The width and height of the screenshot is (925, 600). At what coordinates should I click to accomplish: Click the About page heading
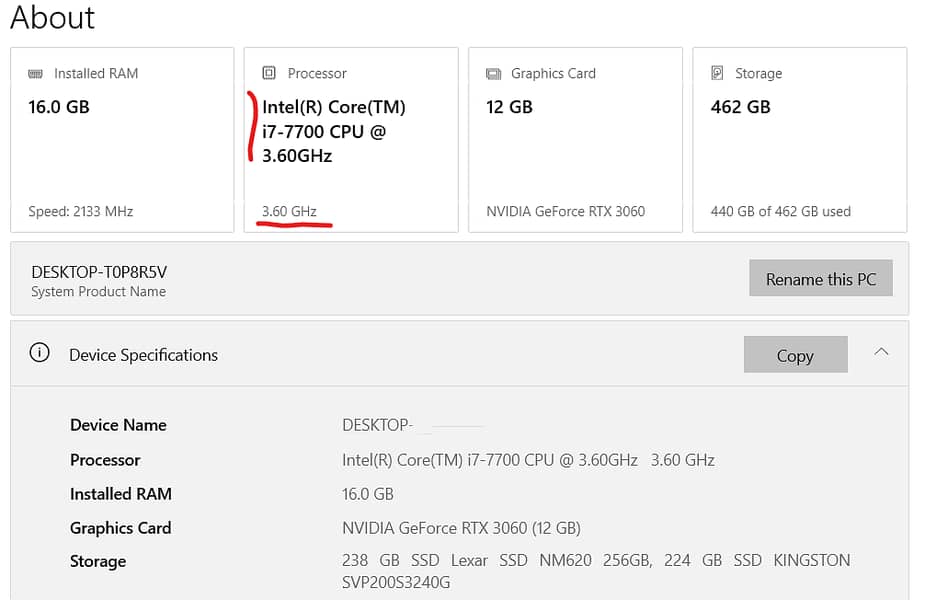point(52,17)
